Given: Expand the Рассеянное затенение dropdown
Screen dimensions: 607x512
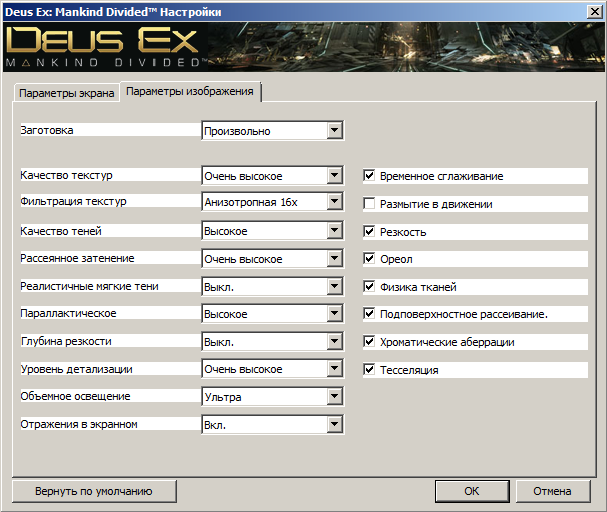Looking at the screenshot, I should tap(273, 259).
